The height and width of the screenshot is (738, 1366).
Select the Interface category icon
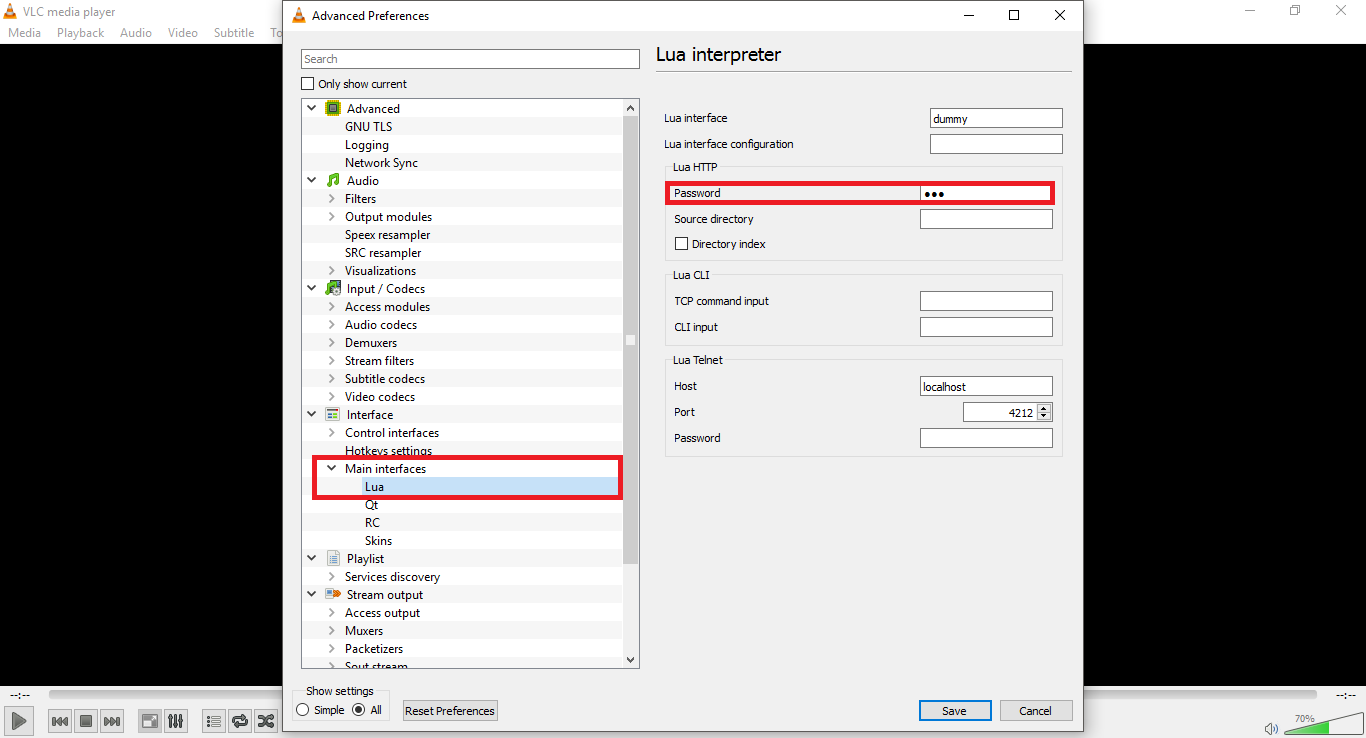[x=333, y=414]
